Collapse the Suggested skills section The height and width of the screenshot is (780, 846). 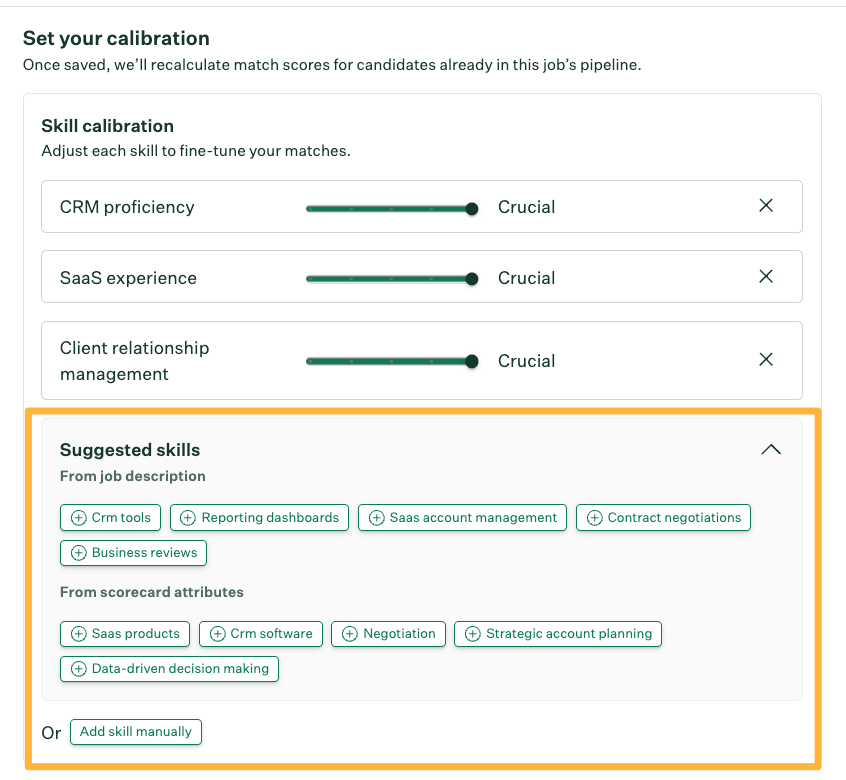[770, 449]
